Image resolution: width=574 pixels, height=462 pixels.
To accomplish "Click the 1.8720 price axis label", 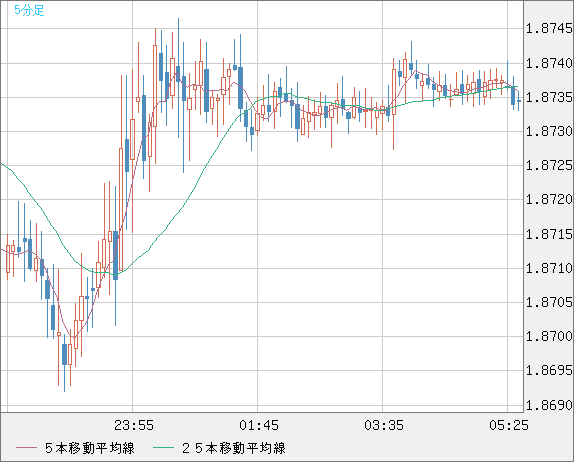I will pyautogui.click(x=549, y=200).
